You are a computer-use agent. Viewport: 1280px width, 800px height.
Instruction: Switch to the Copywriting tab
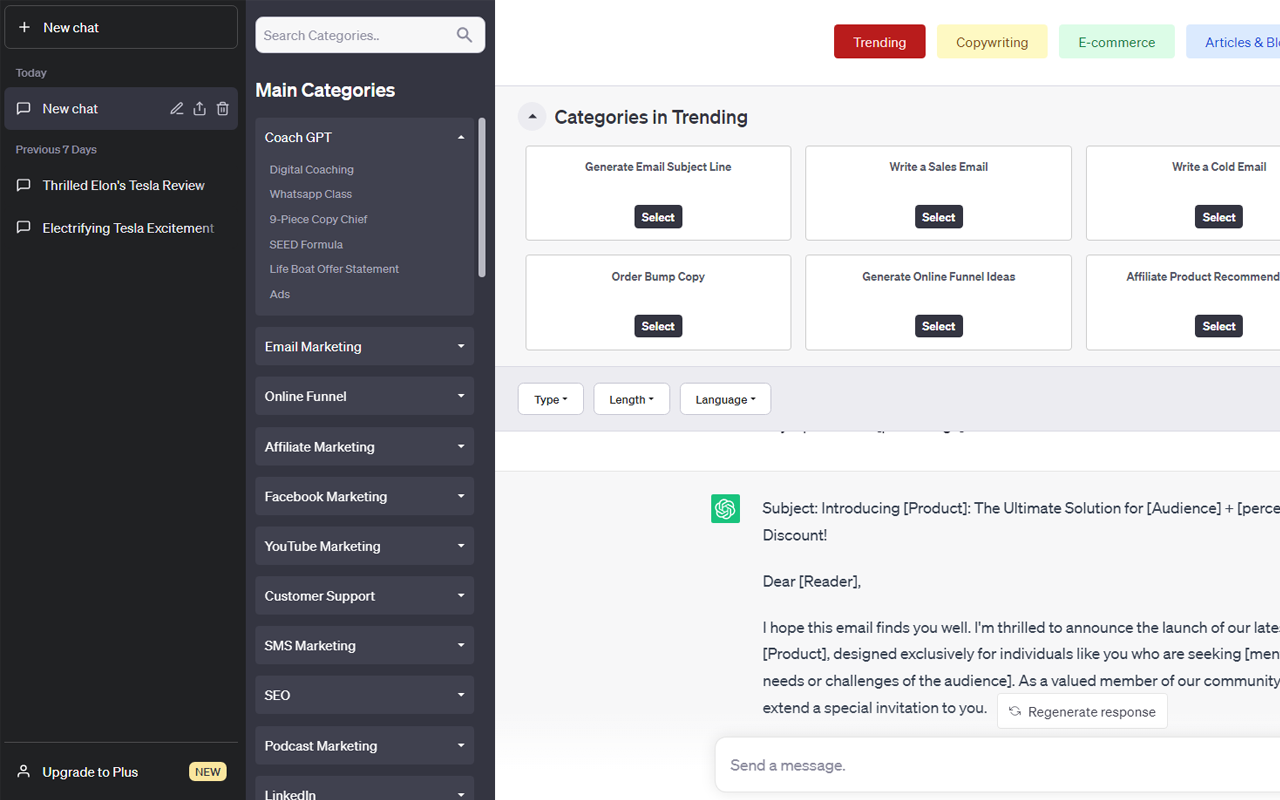tap(992, 42)
